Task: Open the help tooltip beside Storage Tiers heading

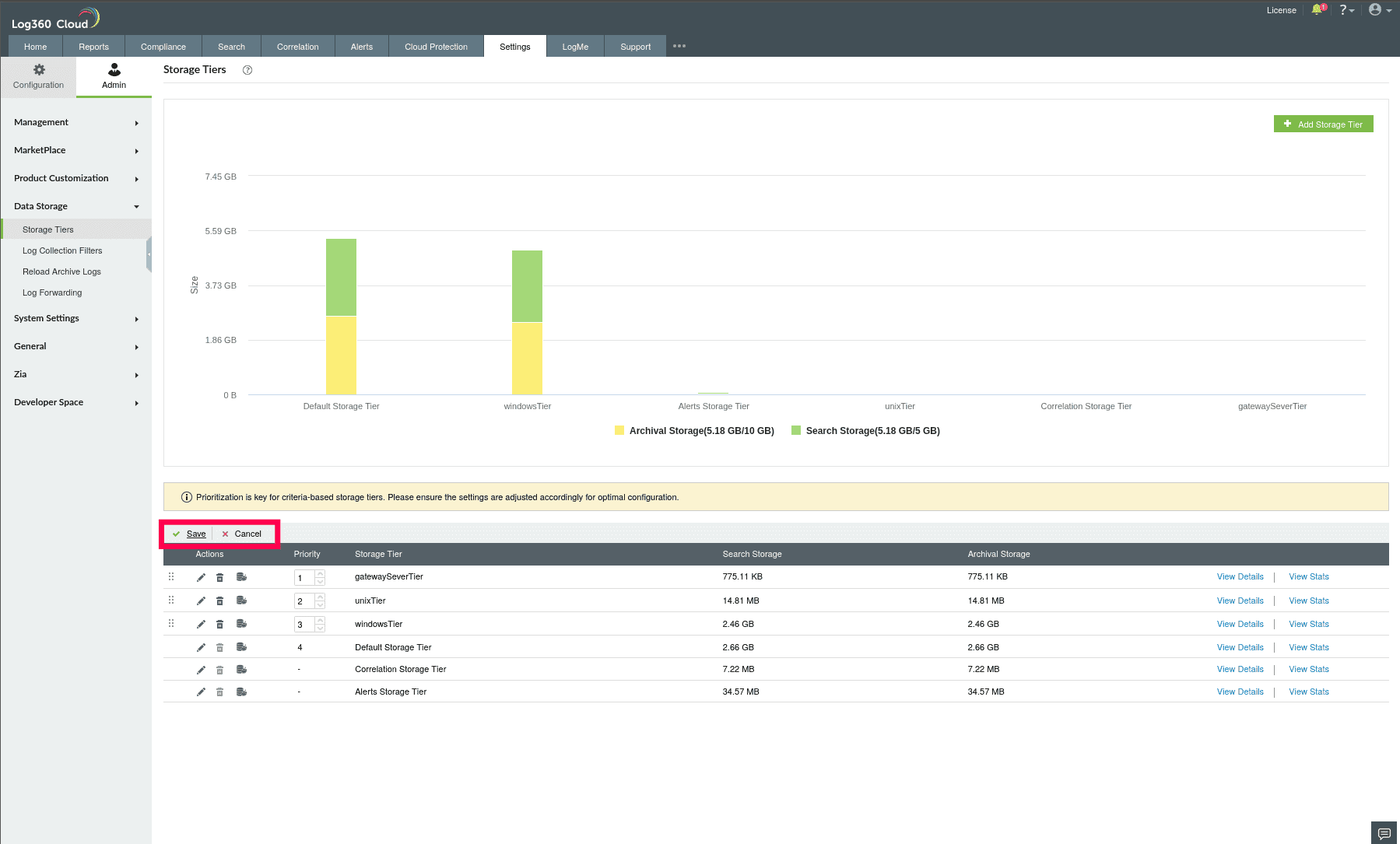Action: (x=247, y=70)
